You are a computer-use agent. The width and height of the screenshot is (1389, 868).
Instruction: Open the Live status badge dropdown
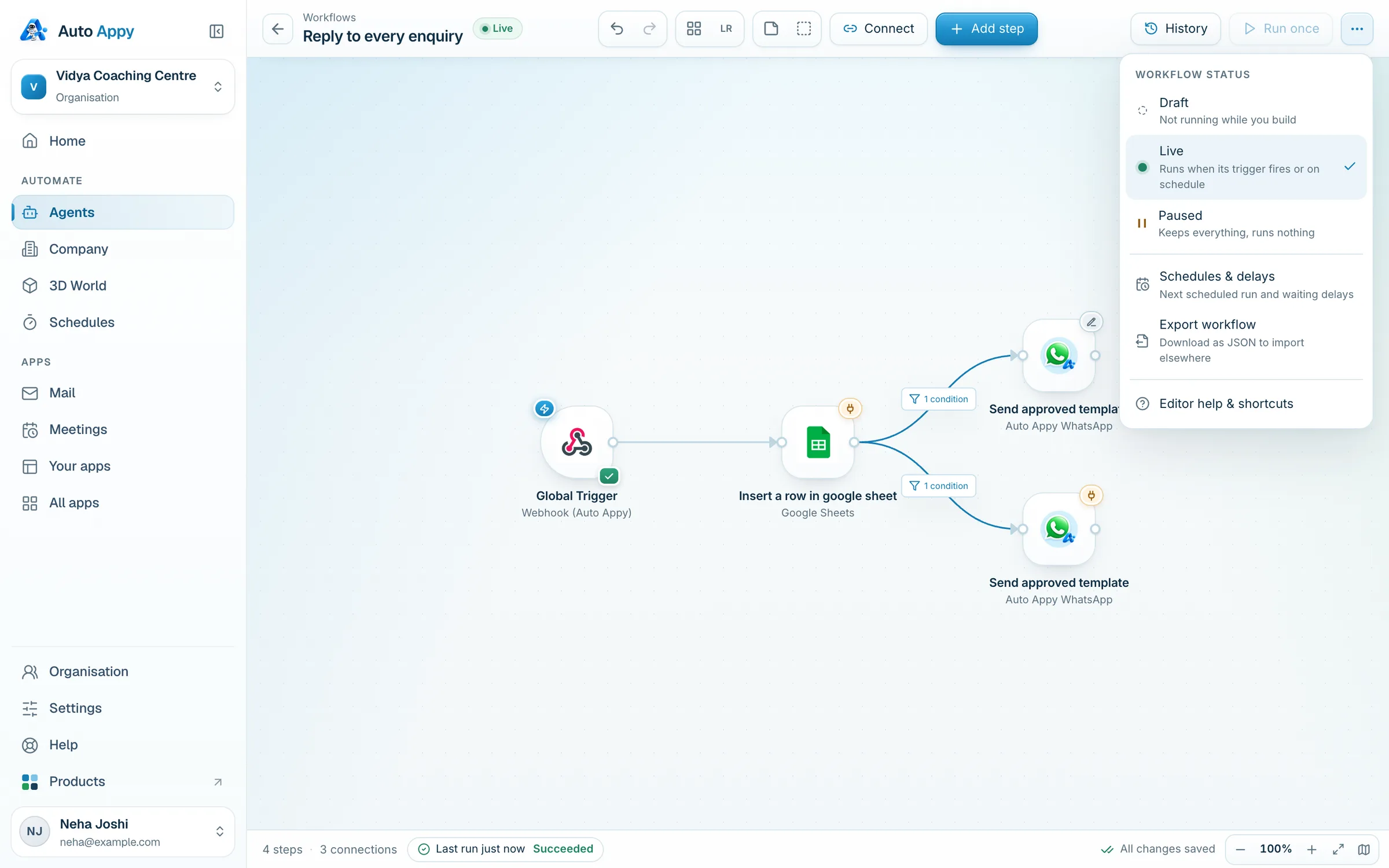(x=497, y=28)
